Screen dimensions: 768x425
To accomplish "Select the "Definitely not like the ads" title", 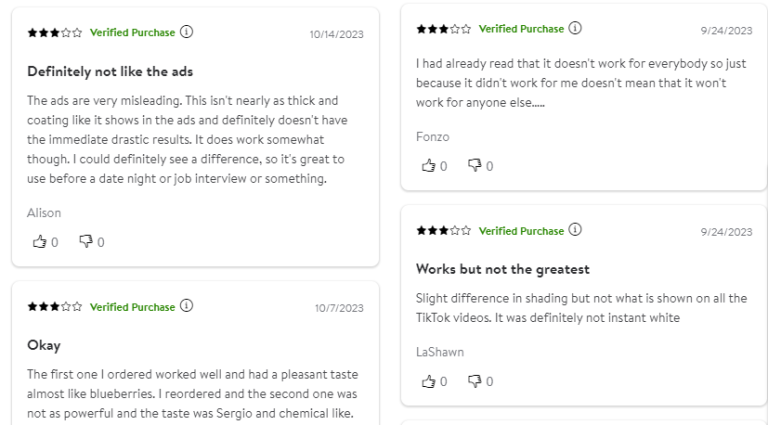I will pos(110,72).
